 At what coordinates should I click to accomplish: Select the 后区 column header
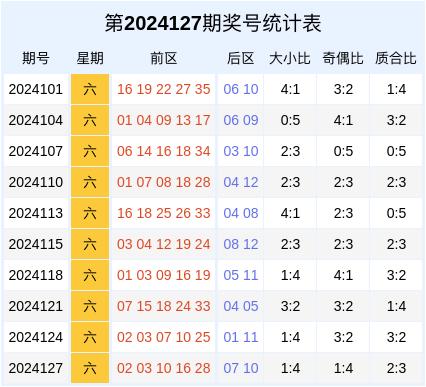241,58
